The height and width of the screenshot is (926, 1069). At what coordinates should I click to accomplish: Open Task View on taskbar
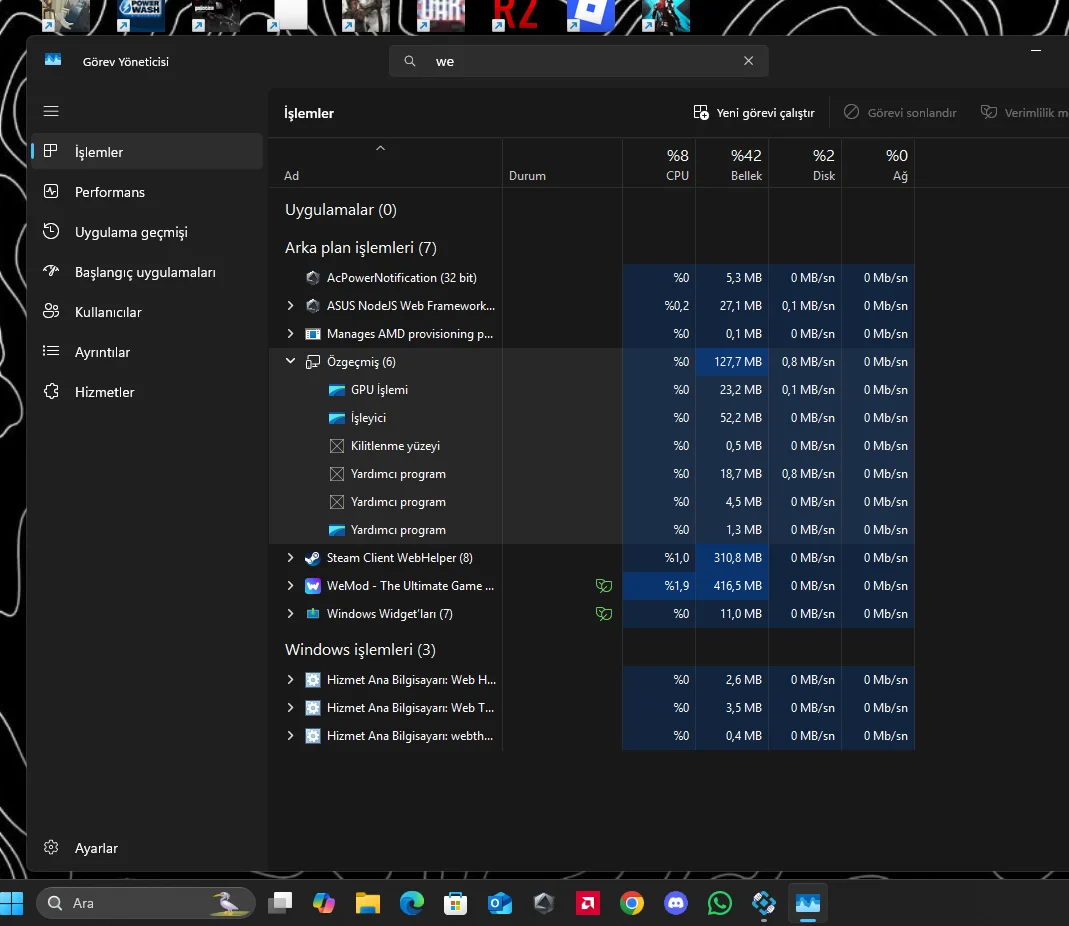click(x=280, y=903)
